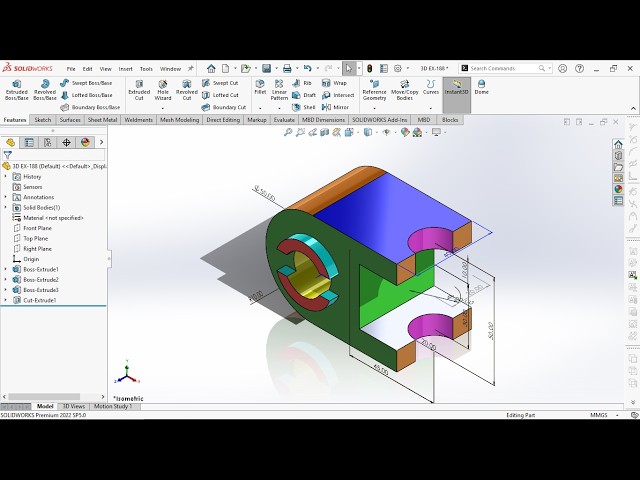The height and width of the screenshot is (480, 640).
Task: Expand the Boss-Extrude2 feature
Action: click(6, 280)
